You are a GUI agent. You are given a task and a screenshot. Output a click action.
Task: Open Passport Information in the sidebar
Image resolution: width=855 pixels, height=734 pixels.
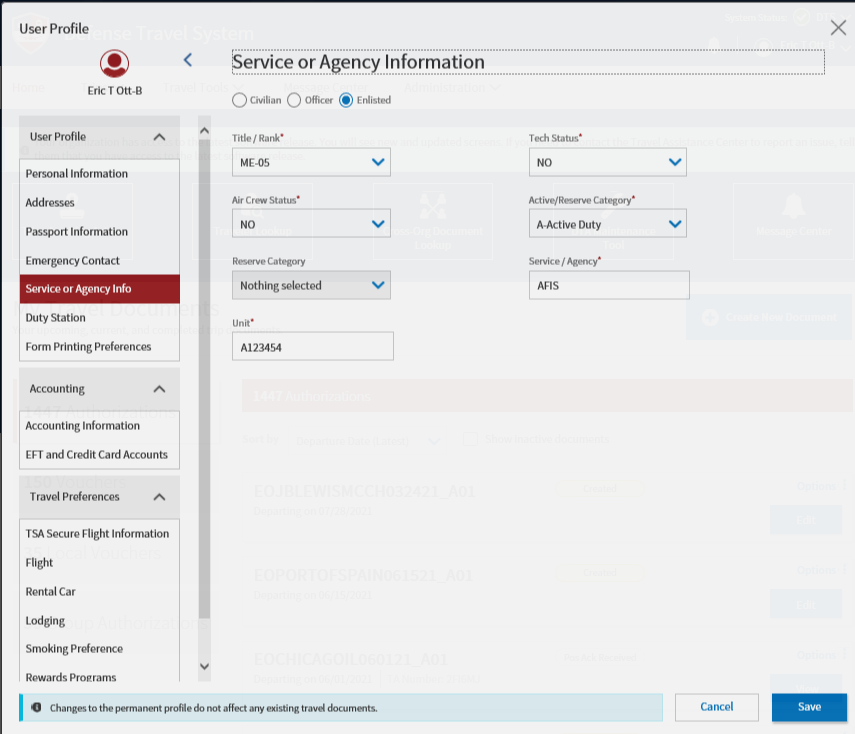point(77,232)
